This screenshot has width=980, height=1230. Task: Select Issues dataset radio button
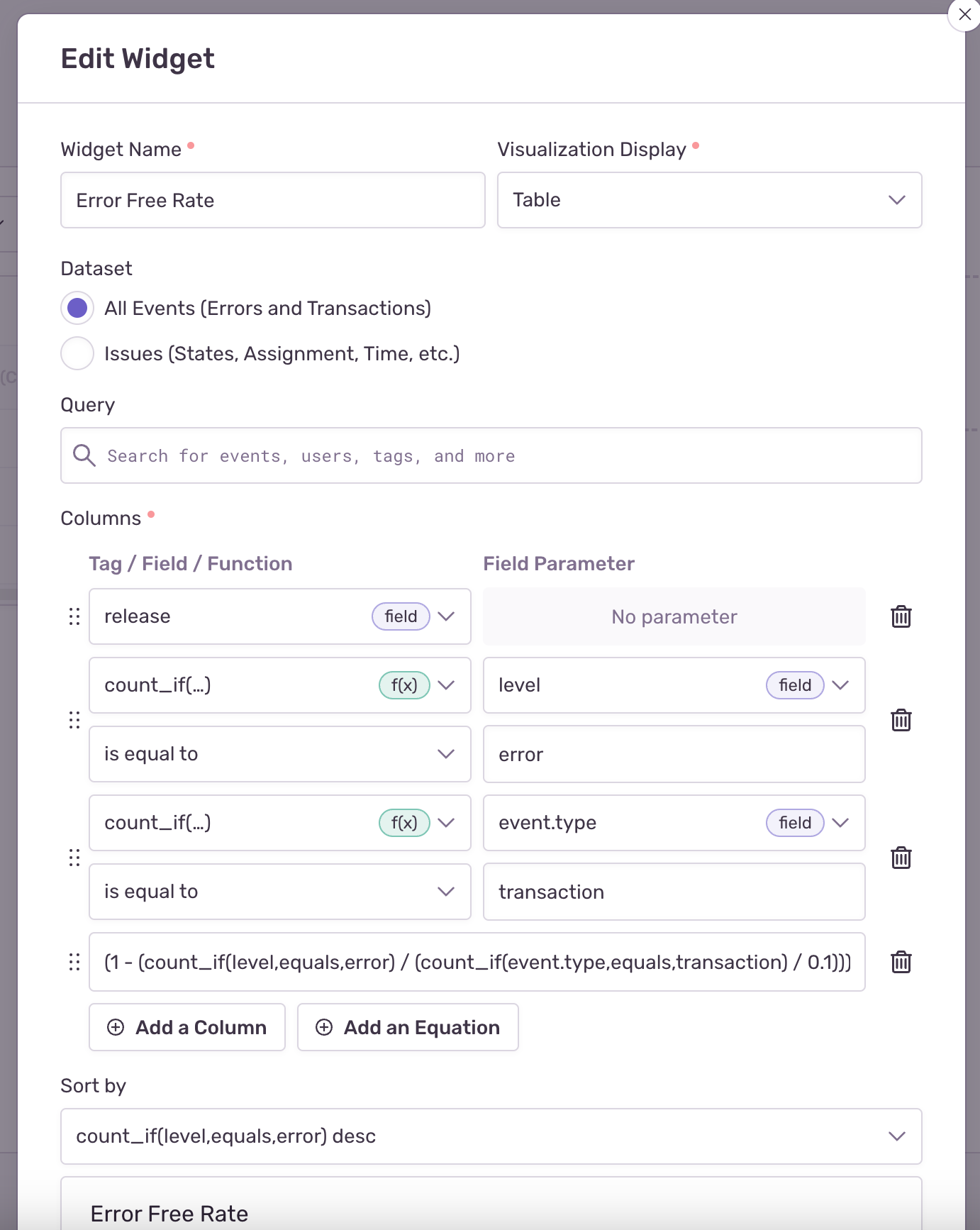(77, 353)
